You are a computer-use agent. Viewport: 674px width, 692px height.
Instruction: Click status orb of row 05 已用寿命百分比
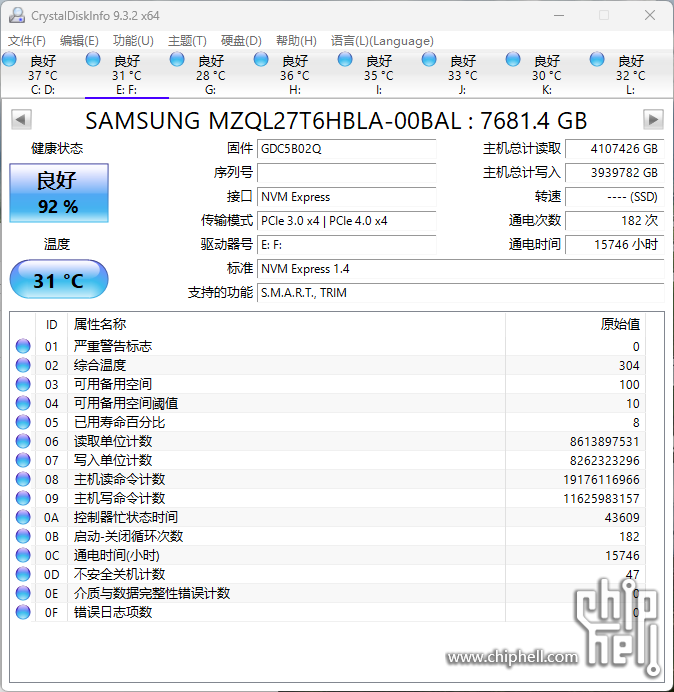[x=23, y=422]
